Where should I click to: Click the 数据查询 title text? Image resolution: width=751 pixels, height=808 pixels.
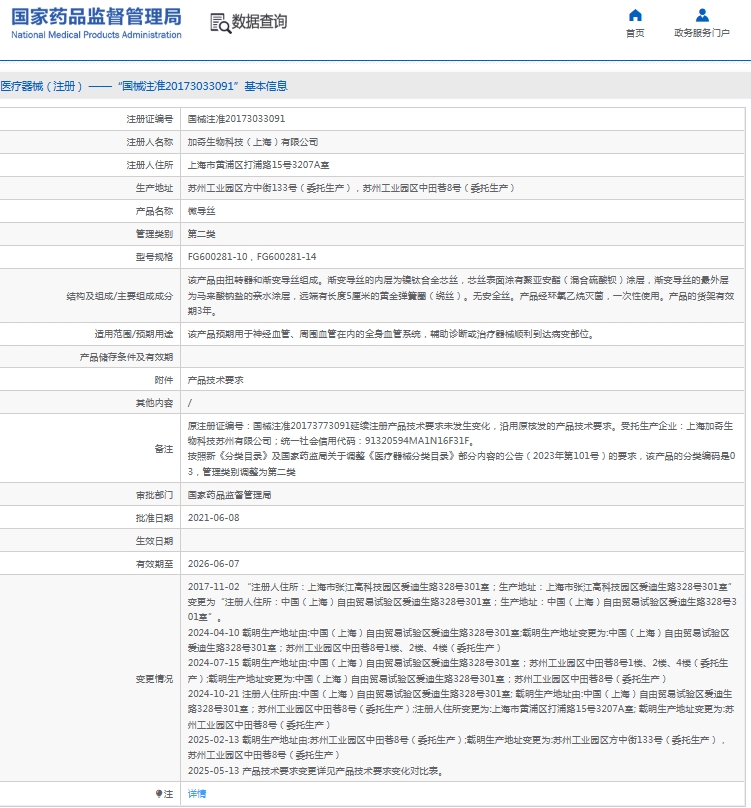pyautogui.click(x=259, y=22)
